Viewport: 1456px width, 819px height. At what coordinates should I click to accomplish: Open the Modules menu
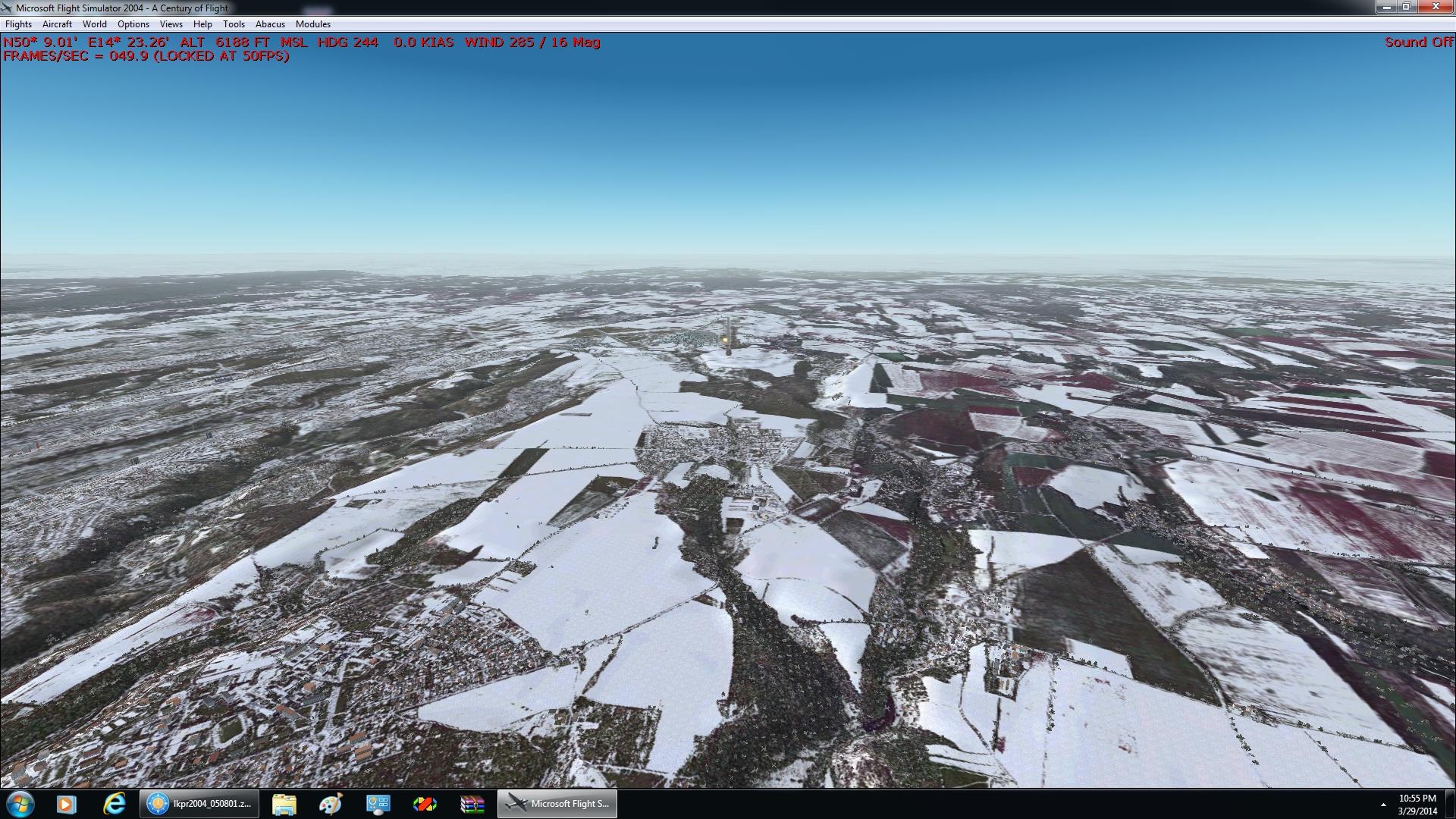pyautogui.click(x=313, y=24)
